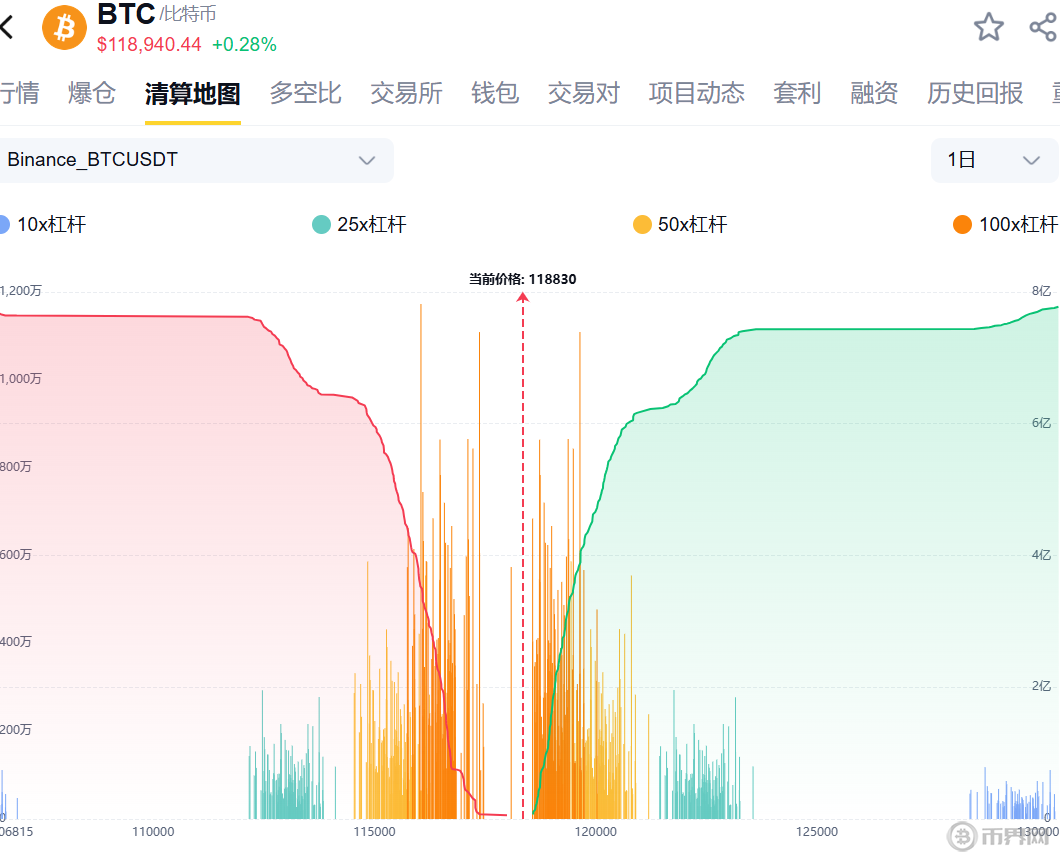
Task: Add BTC to favorites with star icon
Action: [x=988, y=27]
